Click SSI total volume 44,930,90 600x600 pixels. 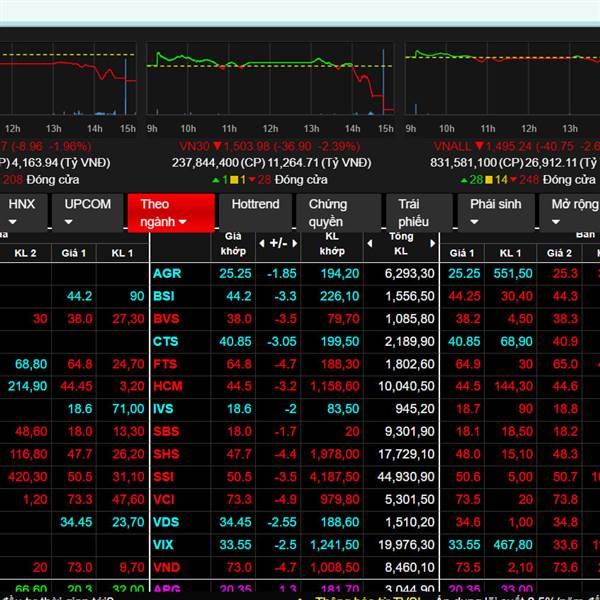[x=406, y=477]
